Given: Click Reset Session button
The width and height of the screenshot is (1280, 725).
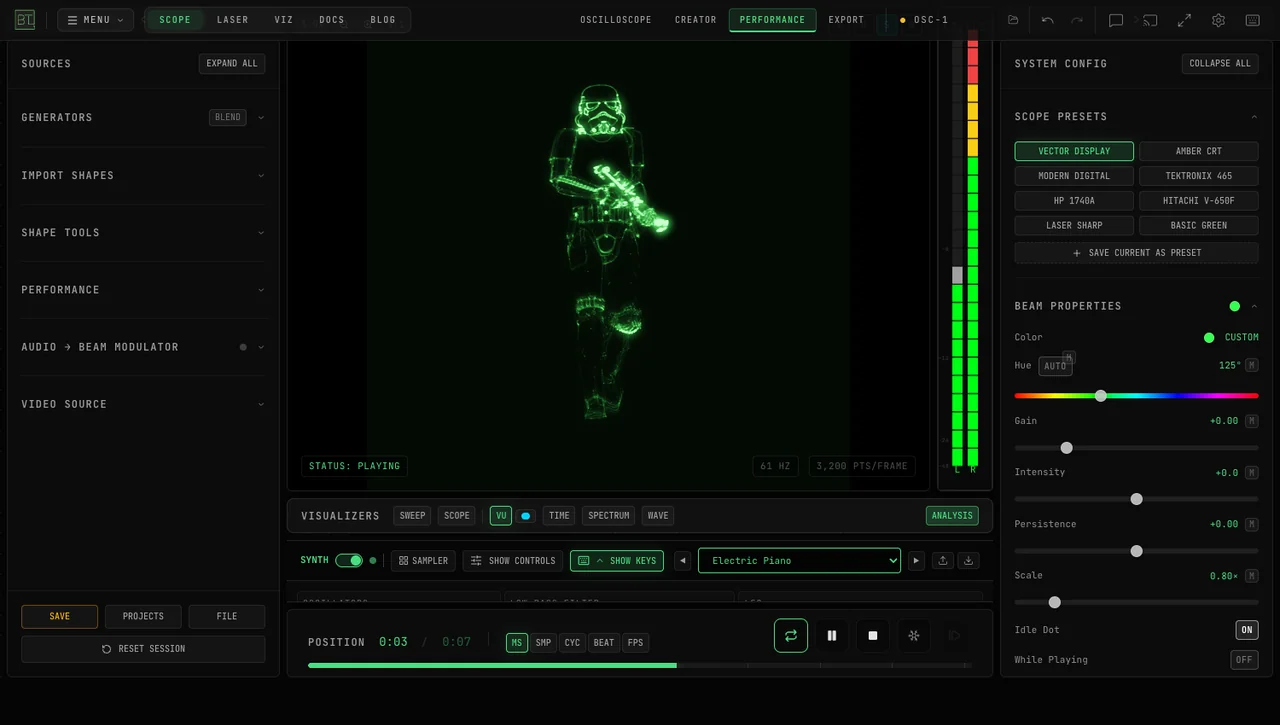Looking at the screenshot, I should pos(143,649).
